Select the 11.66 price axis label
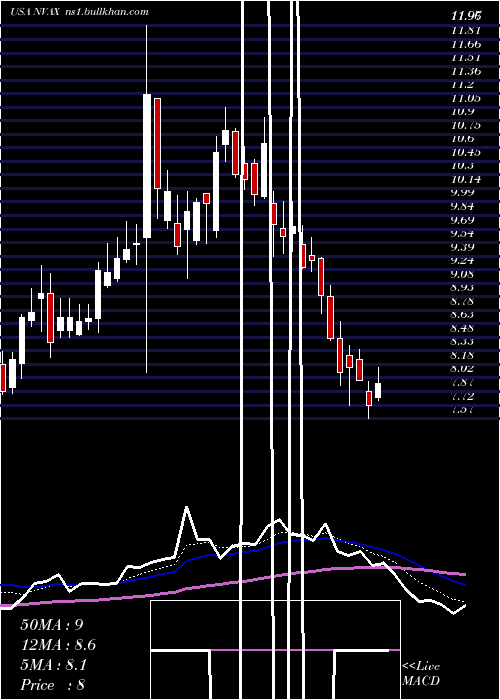This screenshot has width=500, height=700. click(x=466, y=44)
